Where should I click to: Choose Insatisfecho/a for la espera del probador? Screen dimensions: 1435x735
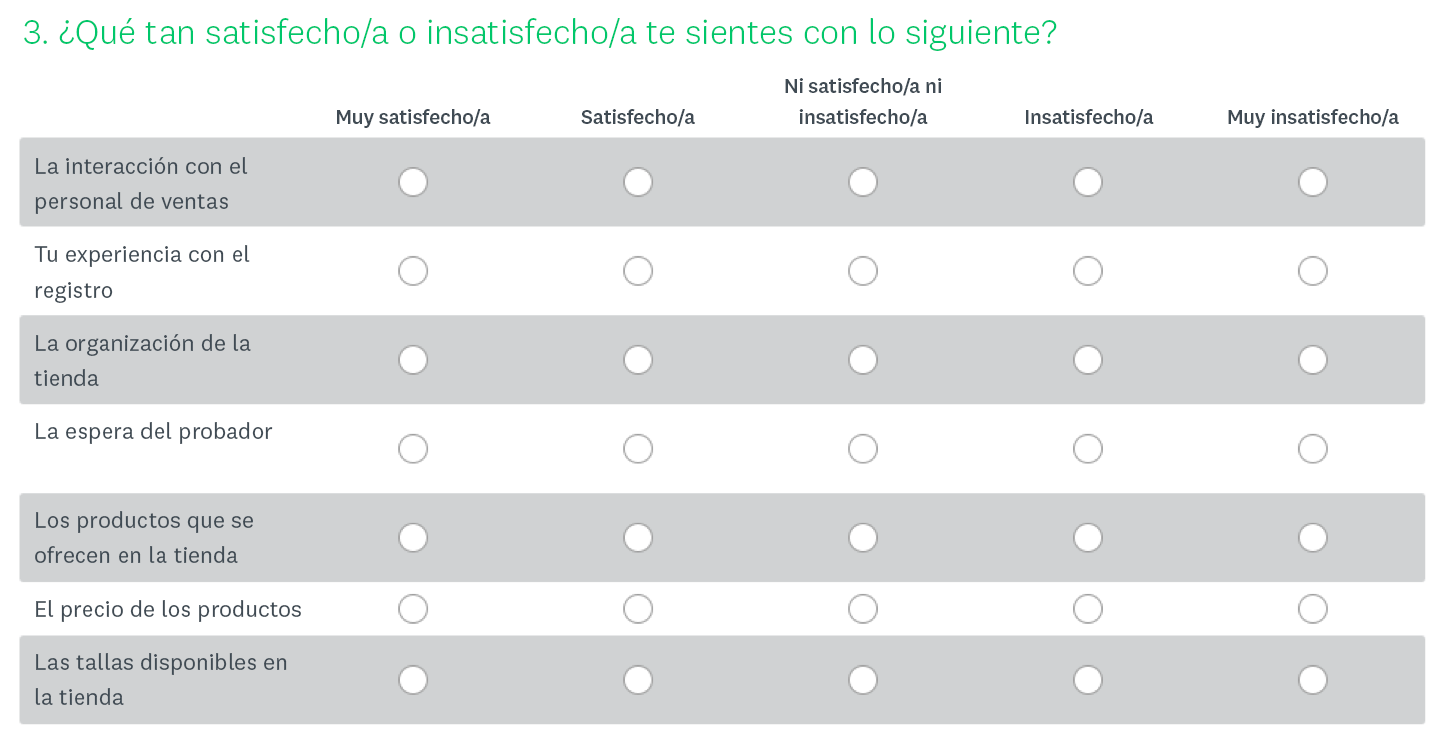pos(1088,448)
